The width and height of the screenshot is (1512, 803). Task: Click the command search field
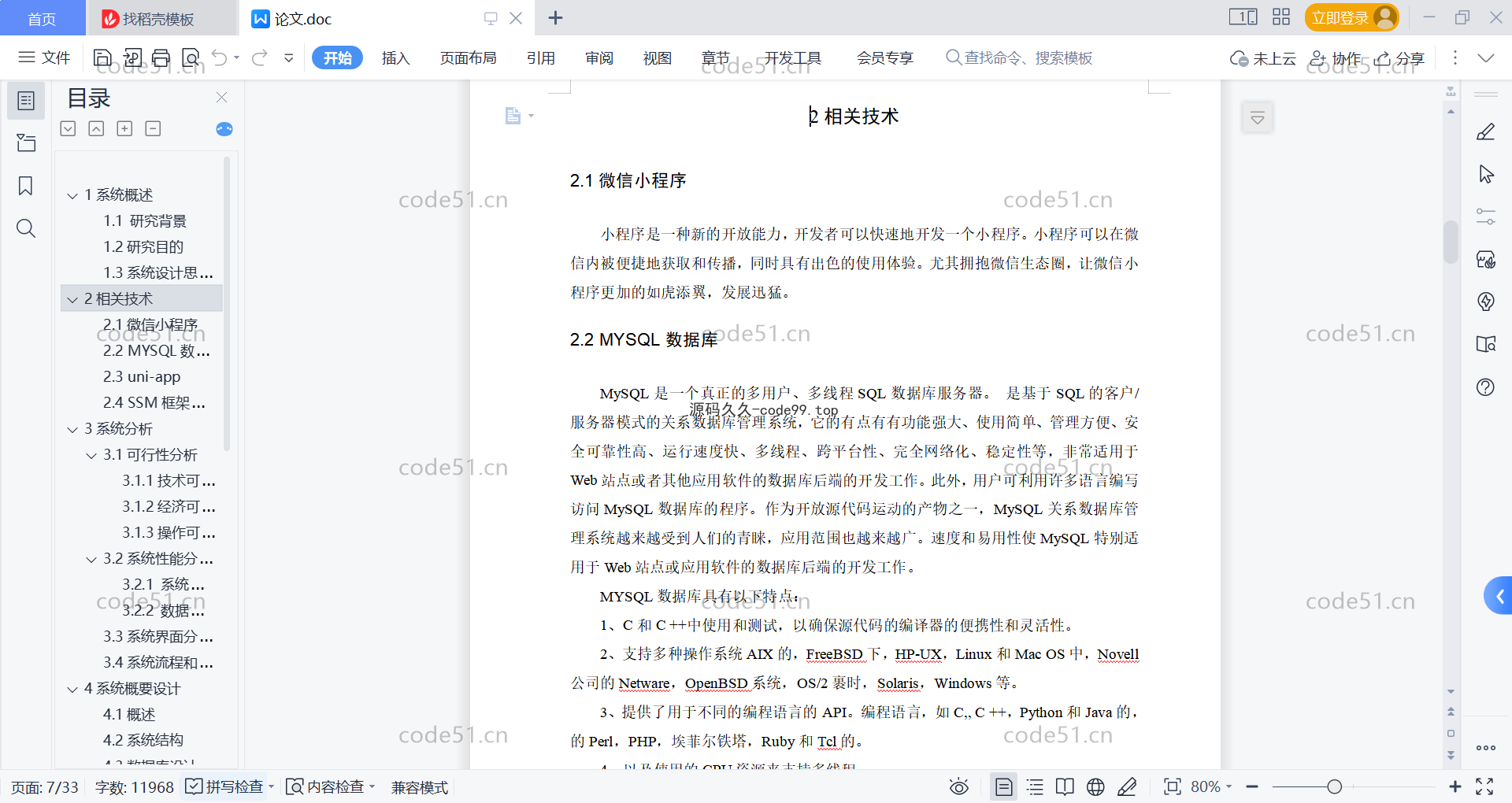click(x=1020, y=57)
